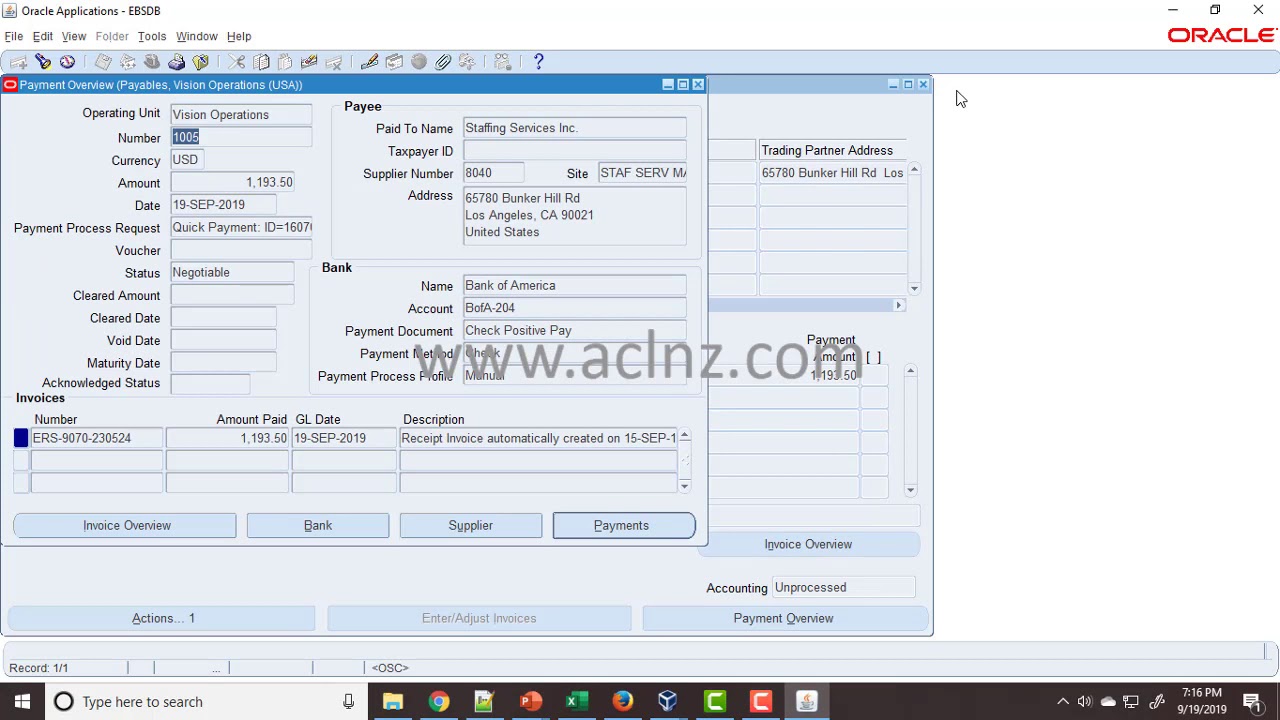Click the Invoice Overview button in Payment Overview
Image resolution: width=1280 pixels, height=720 pixels.
125,525
